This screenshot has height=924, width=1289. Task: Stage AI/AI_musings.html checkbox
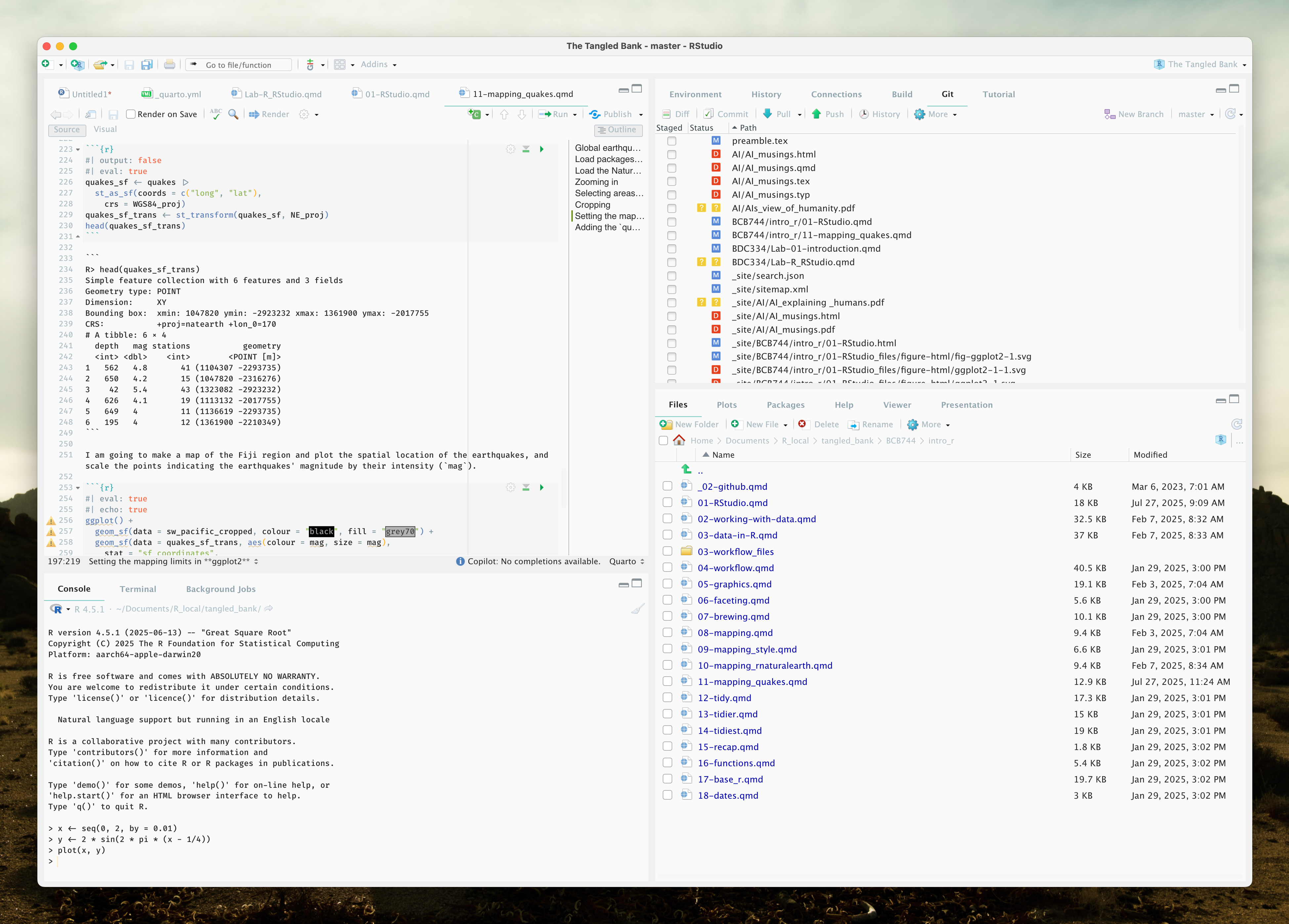coord(672,154)
